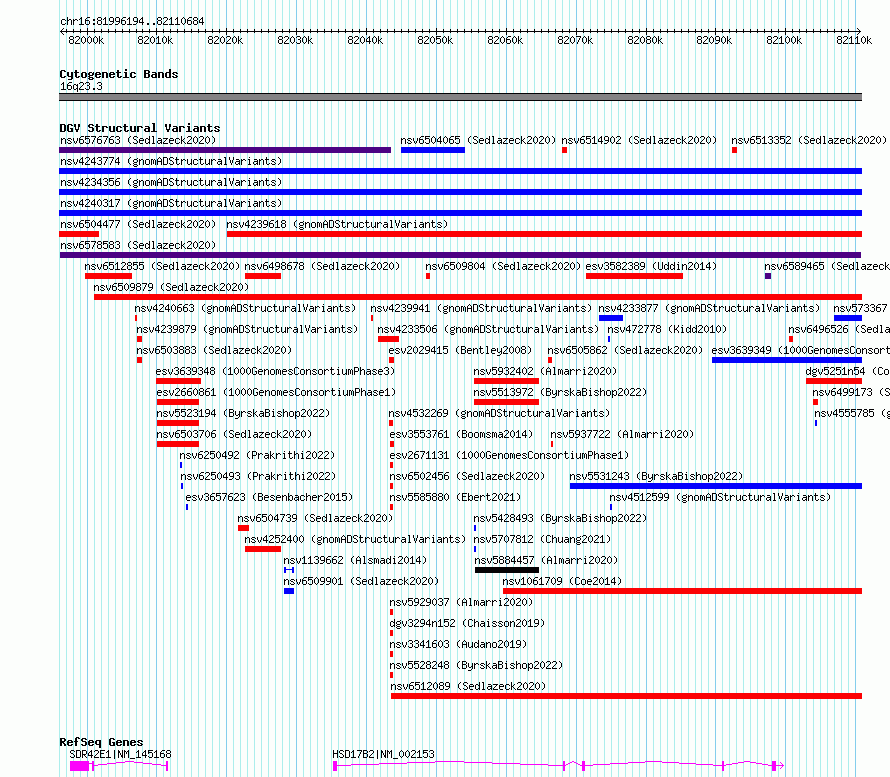Image resolution: width=890 pixels, height=777 pixels.
Task: Click the Cytogenetic Bands track title
Action: (119, 74)
